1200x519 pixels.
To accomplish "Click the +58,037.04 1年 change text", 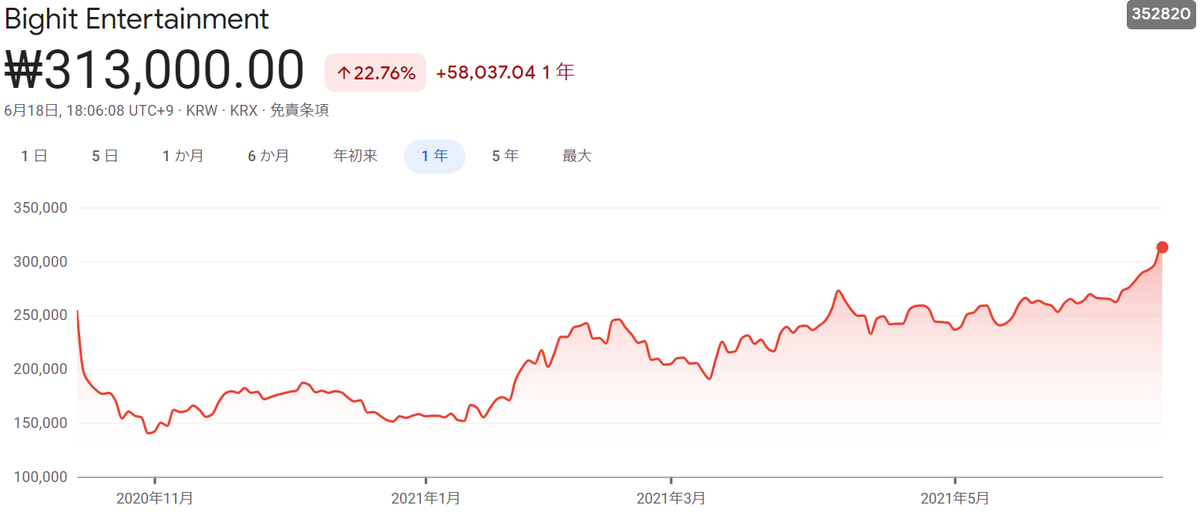I will click(505, 72).
